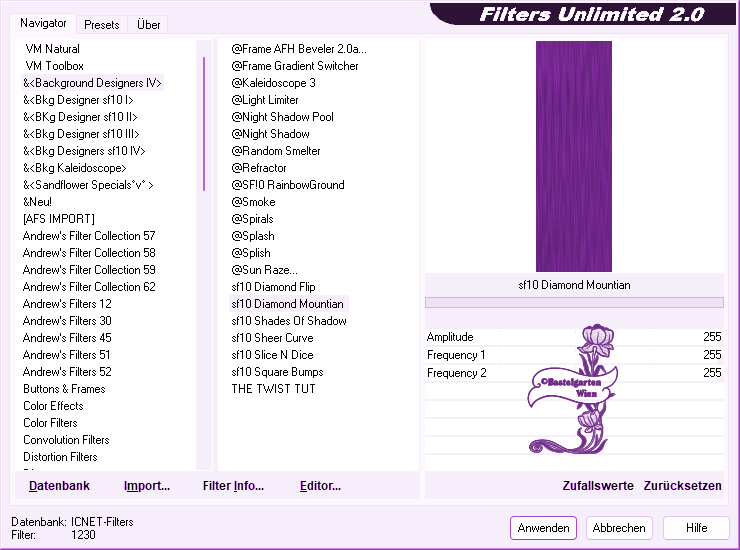740x550 pixels.
Task: Choose @Smoke filter
Action: click(253, 202)
